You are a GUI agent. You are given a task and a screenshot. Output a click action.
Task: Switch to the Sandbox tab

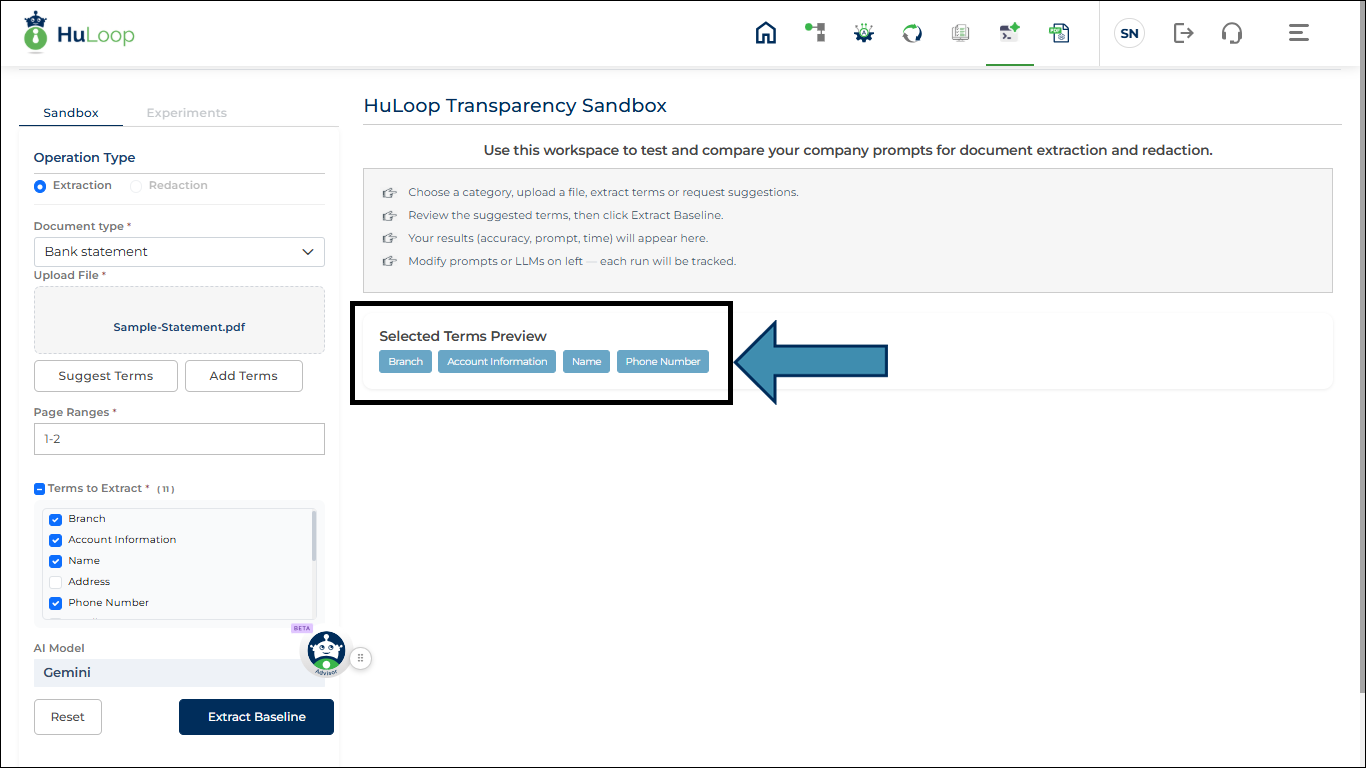71,113
